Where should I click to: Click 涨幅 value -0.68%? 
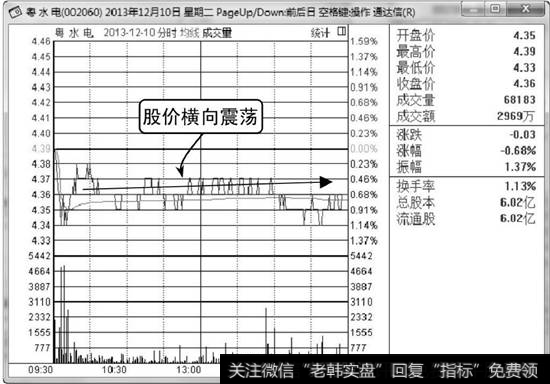[x=518, y=151]
